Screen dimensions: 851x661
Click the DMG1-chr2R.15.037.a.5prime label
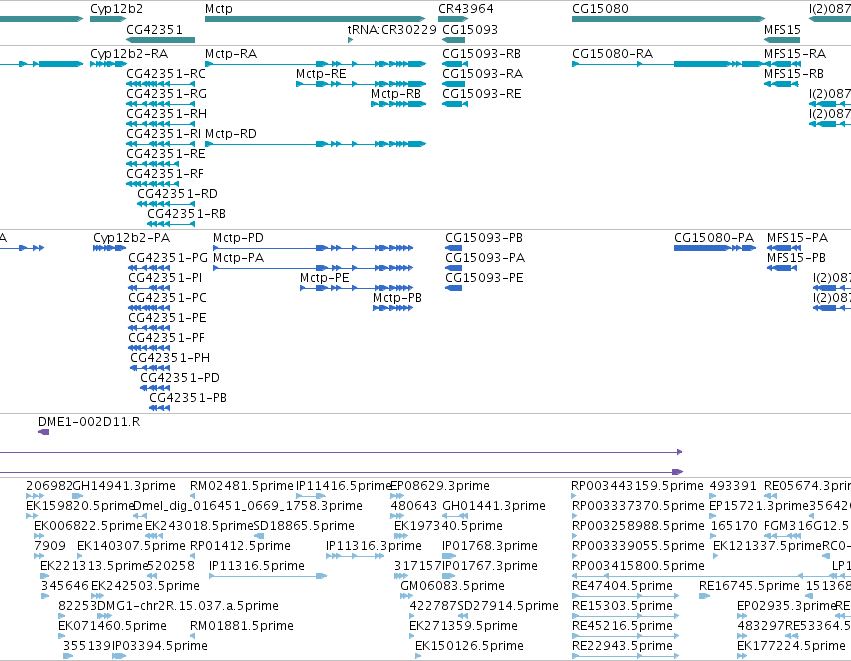[x=188, y=606]
